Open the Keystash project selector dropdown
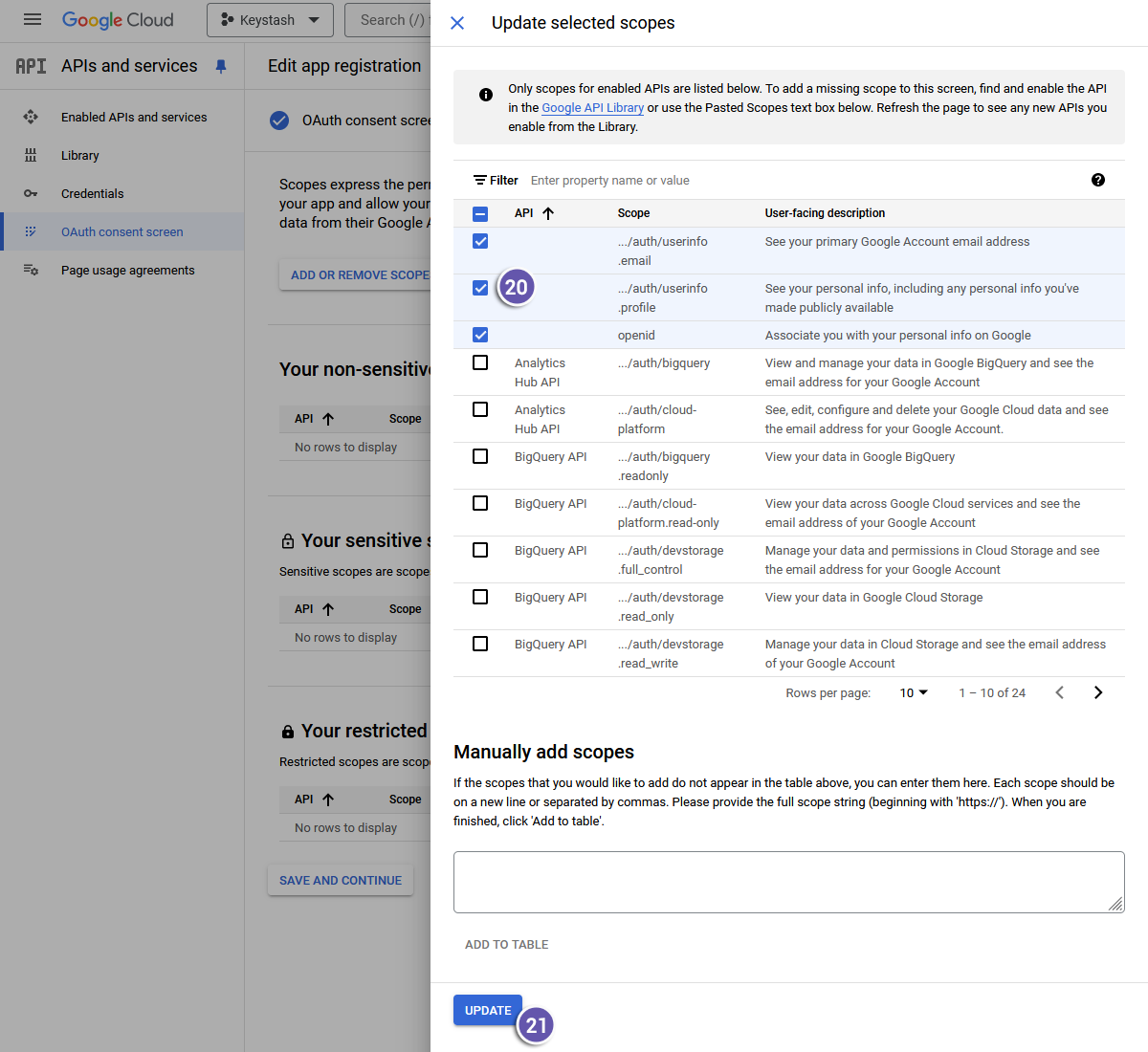 270,20
